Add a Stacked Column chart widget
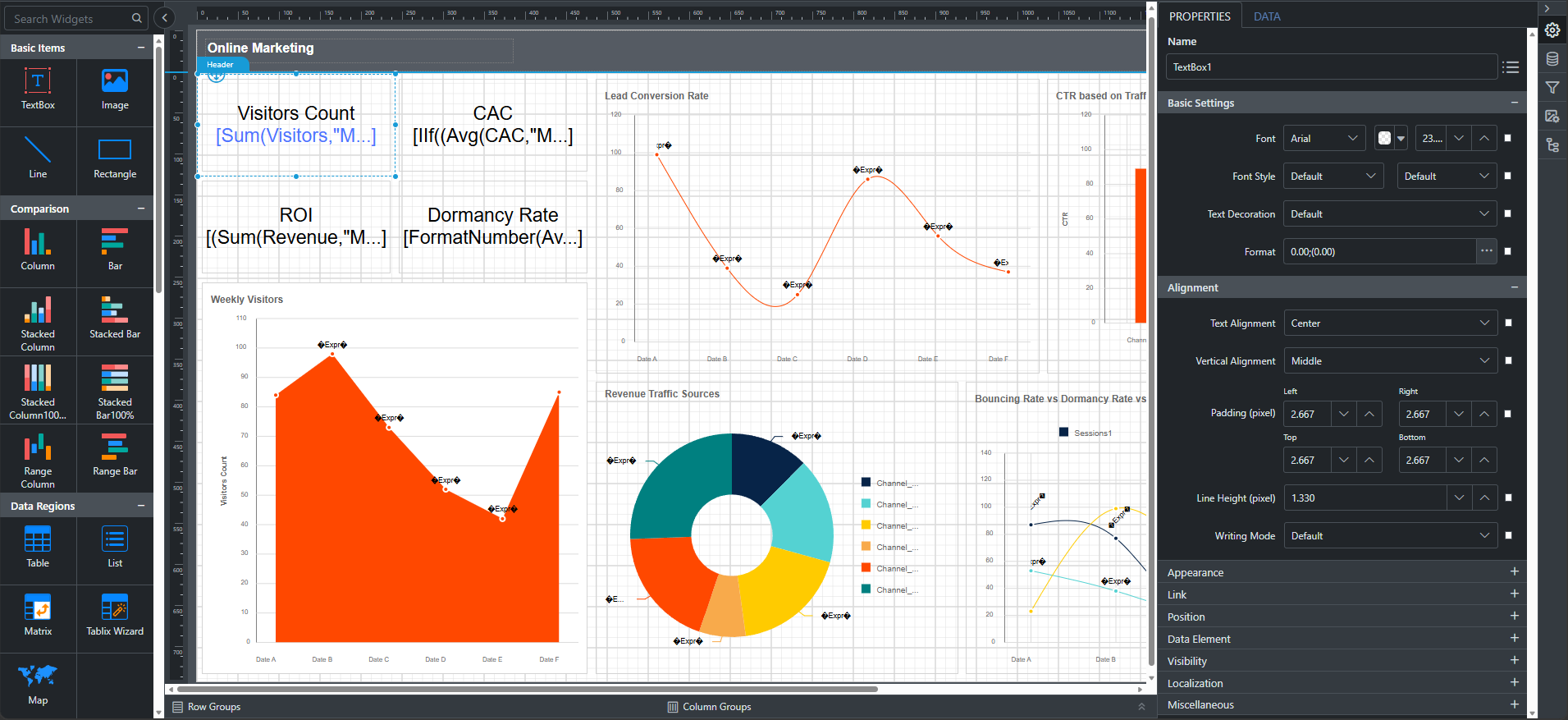The height and width of the screenshot is (720, 1568). (x=38, y=323)
